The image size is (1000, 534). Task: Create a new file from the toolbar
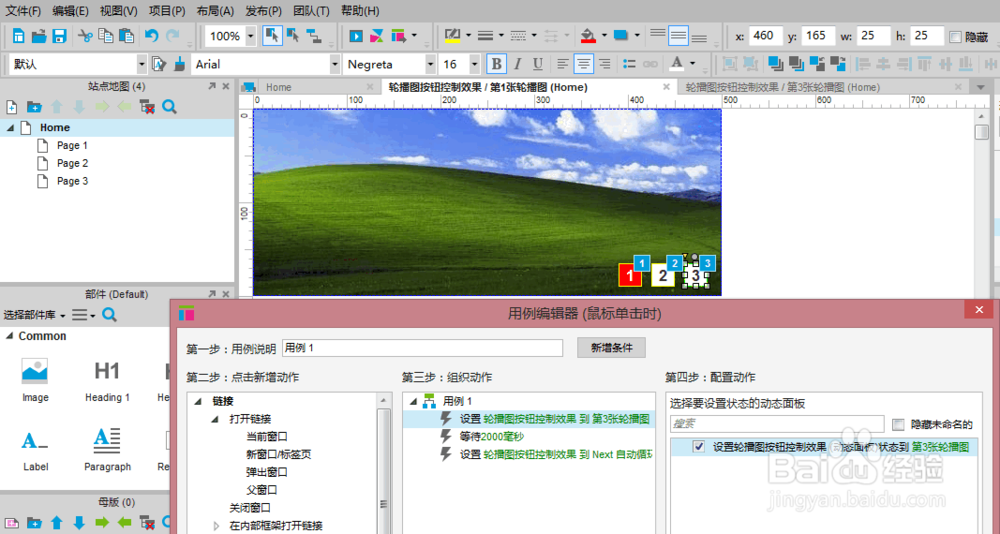pos(18,36)
